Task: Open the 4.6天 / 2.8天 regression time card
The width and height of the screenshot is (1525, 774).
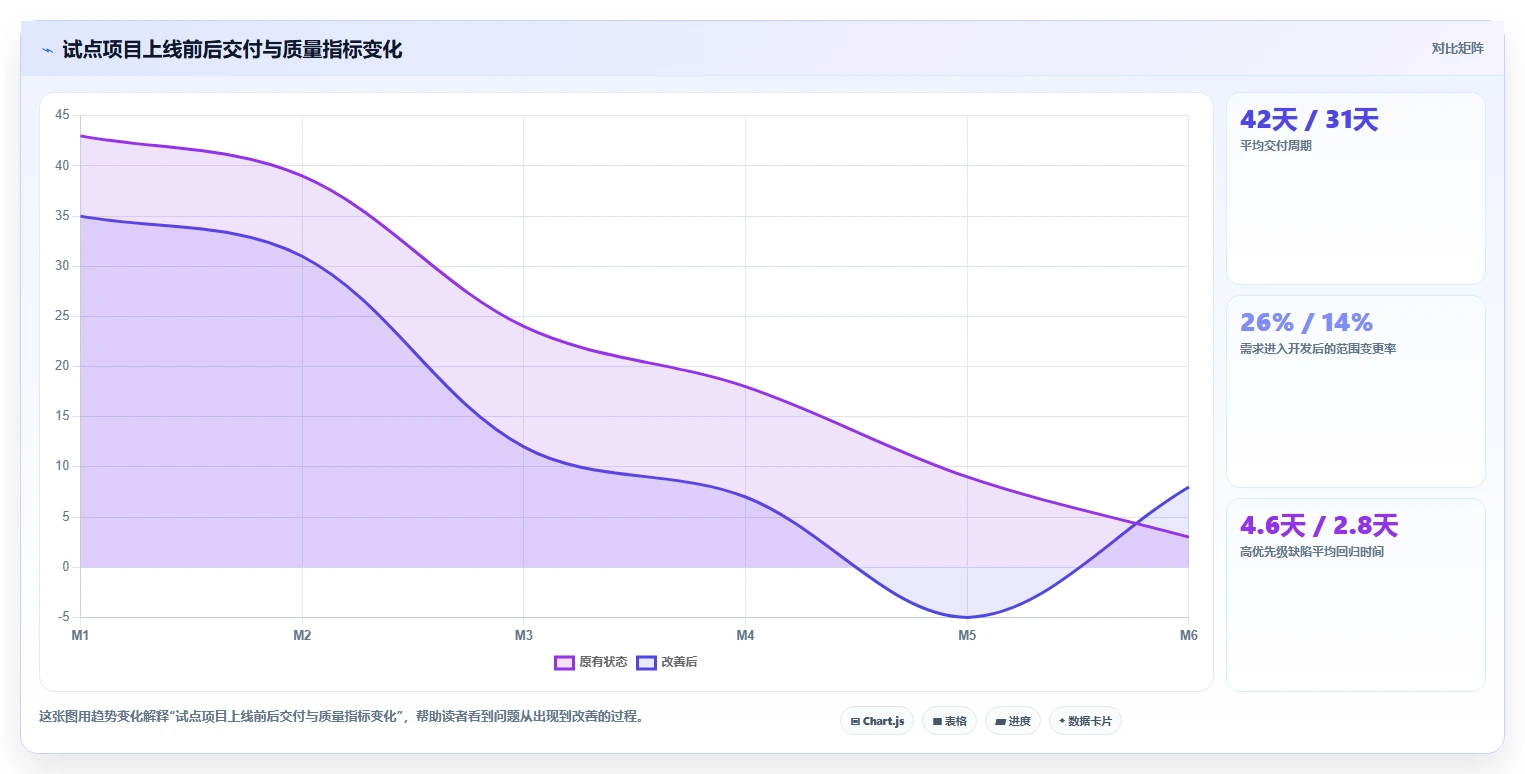Action: [x=1356, y=595]
